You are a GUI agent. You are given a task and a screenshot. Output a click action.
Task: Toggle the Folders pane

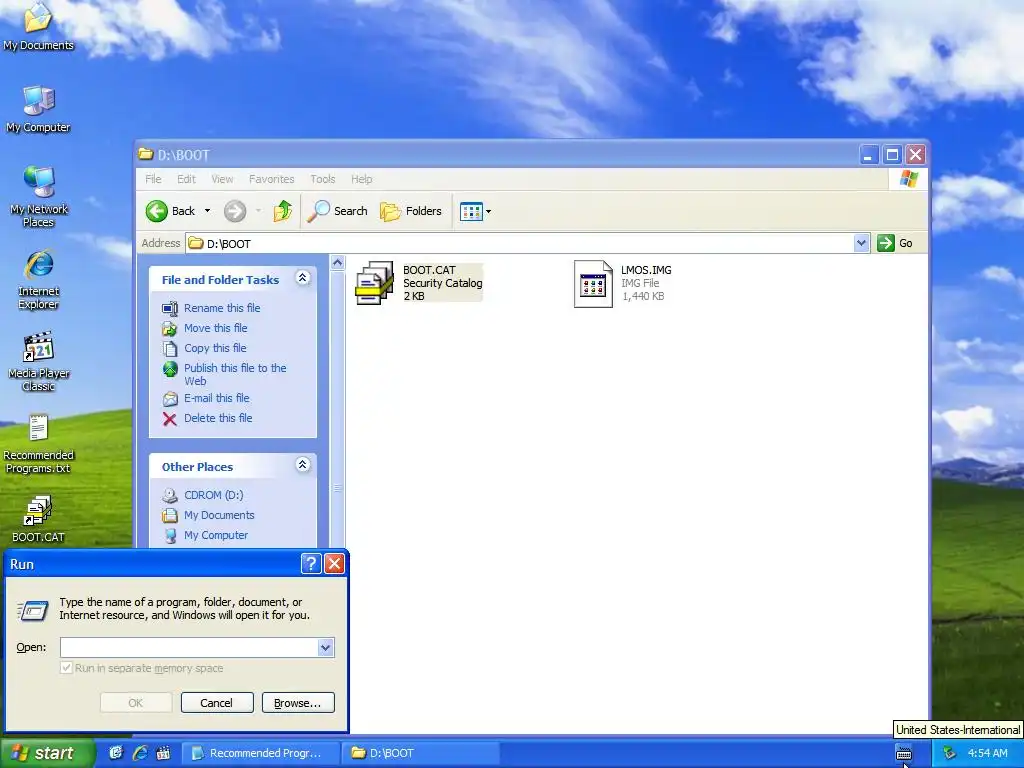click(x=411, y=211)
